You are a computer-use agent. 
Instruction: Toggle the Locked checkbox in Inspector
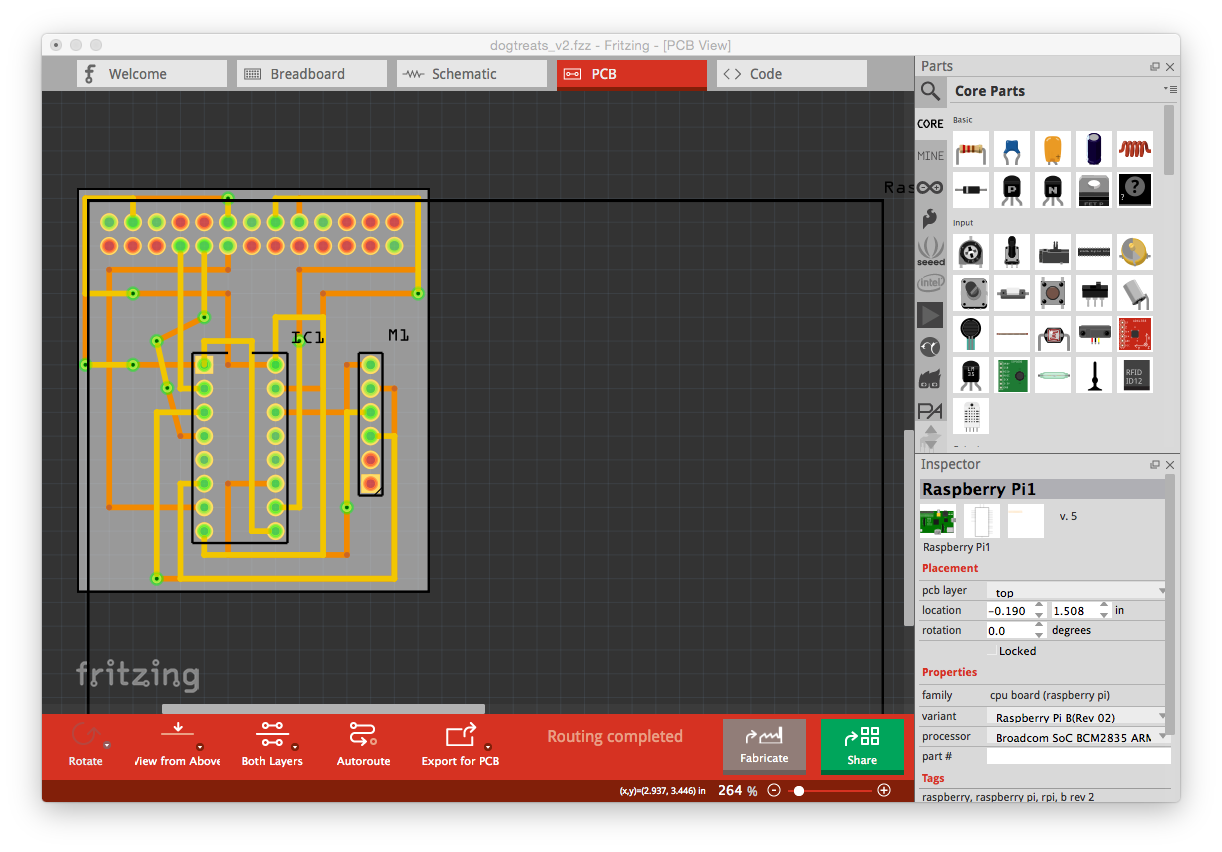click(992, 651)
